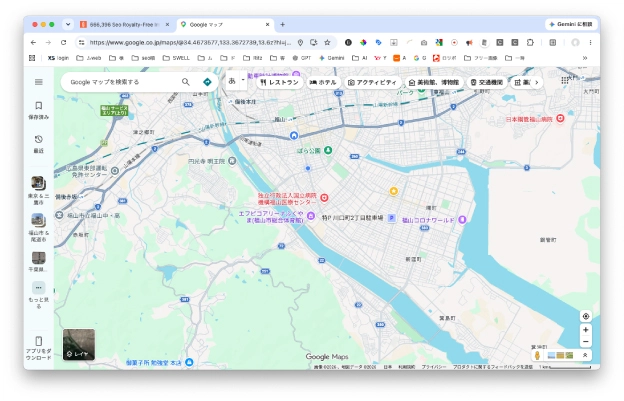624x401 pixels.
Task: Click the map imagery preview strip
Action: (561, 355)
